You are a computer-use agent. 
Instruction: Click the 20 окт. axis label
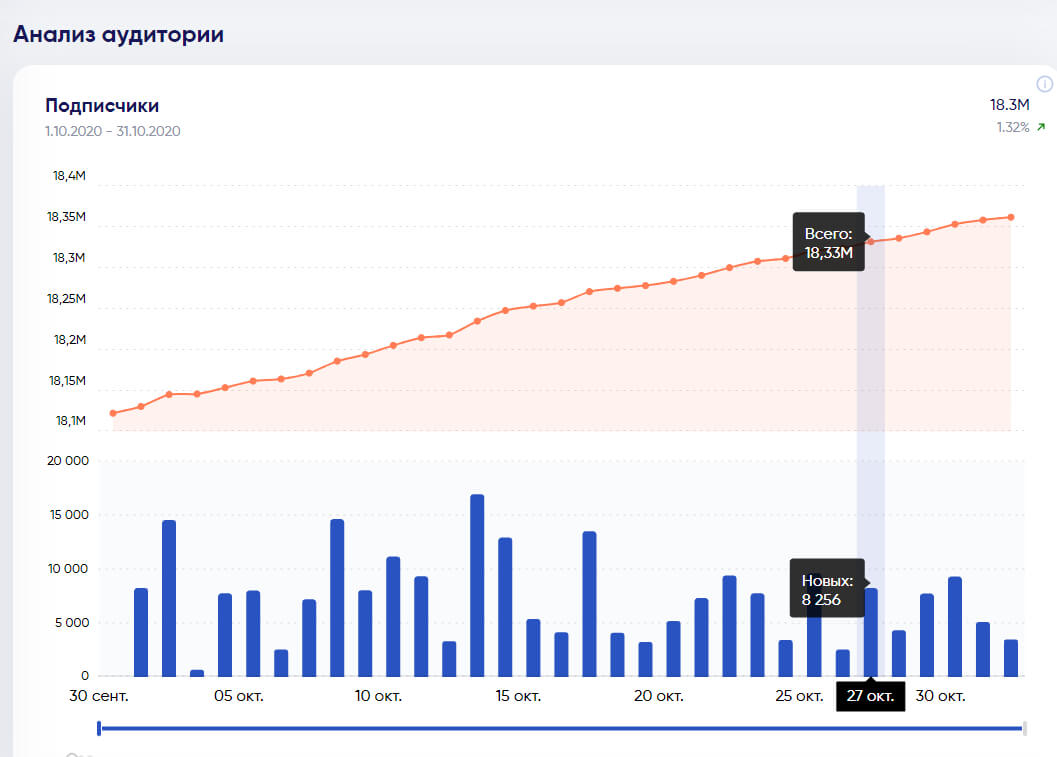click(x=658, y=696)
